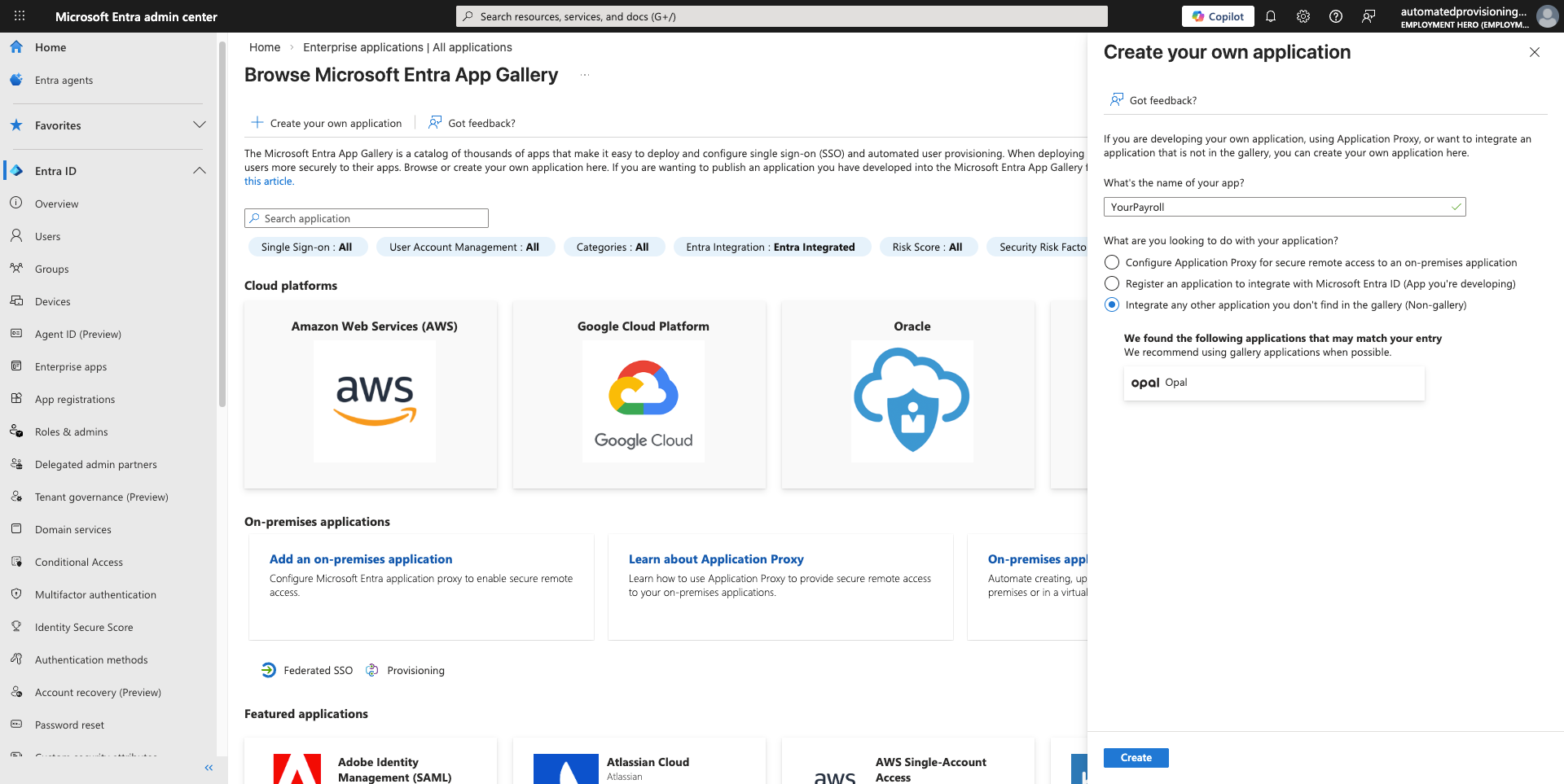Click the Home icon in sidebar
Viewport: 1564px width, 784px height.
point(16,47)
